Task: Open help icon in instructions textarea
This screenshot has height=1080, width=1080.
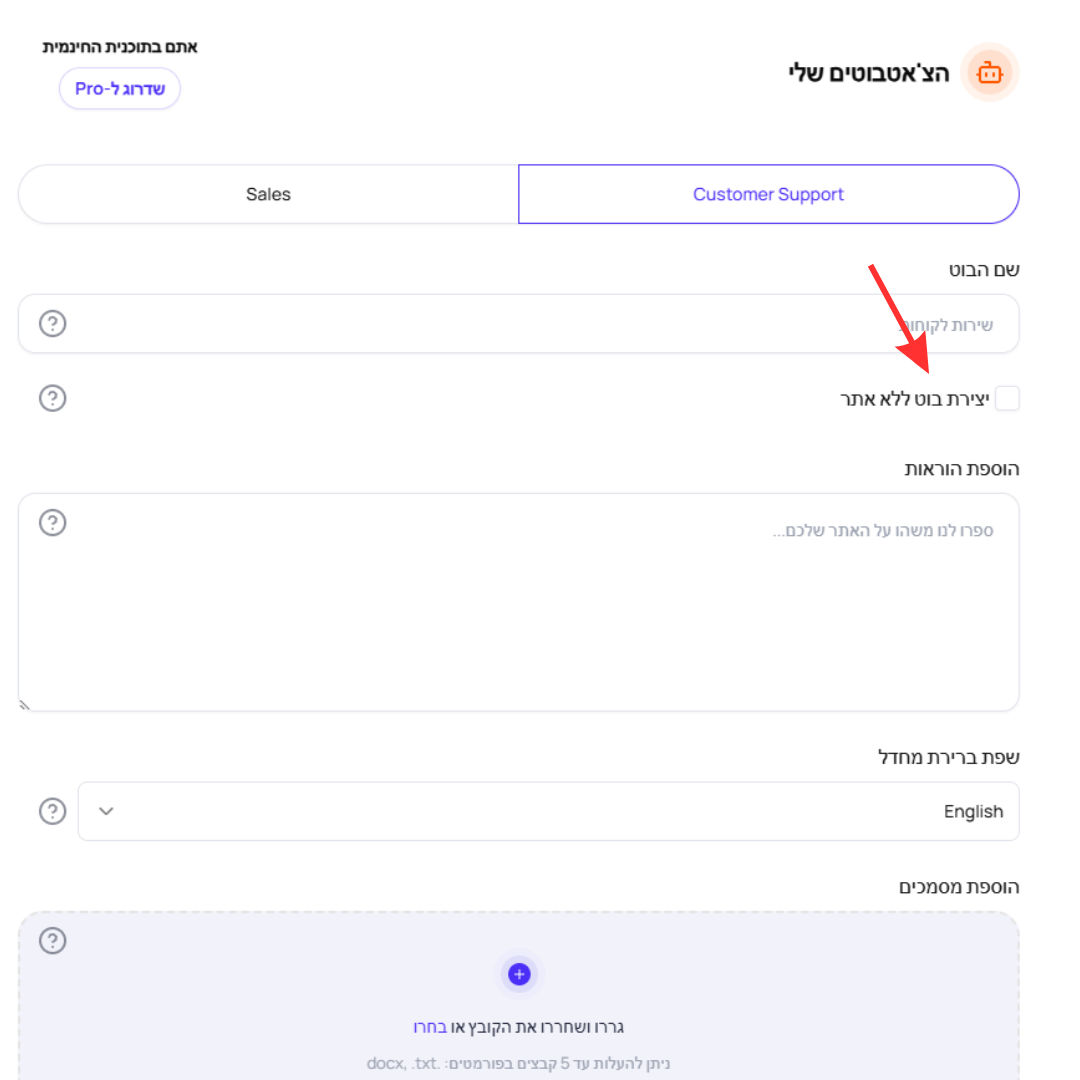Action: [x=52, y=523]
